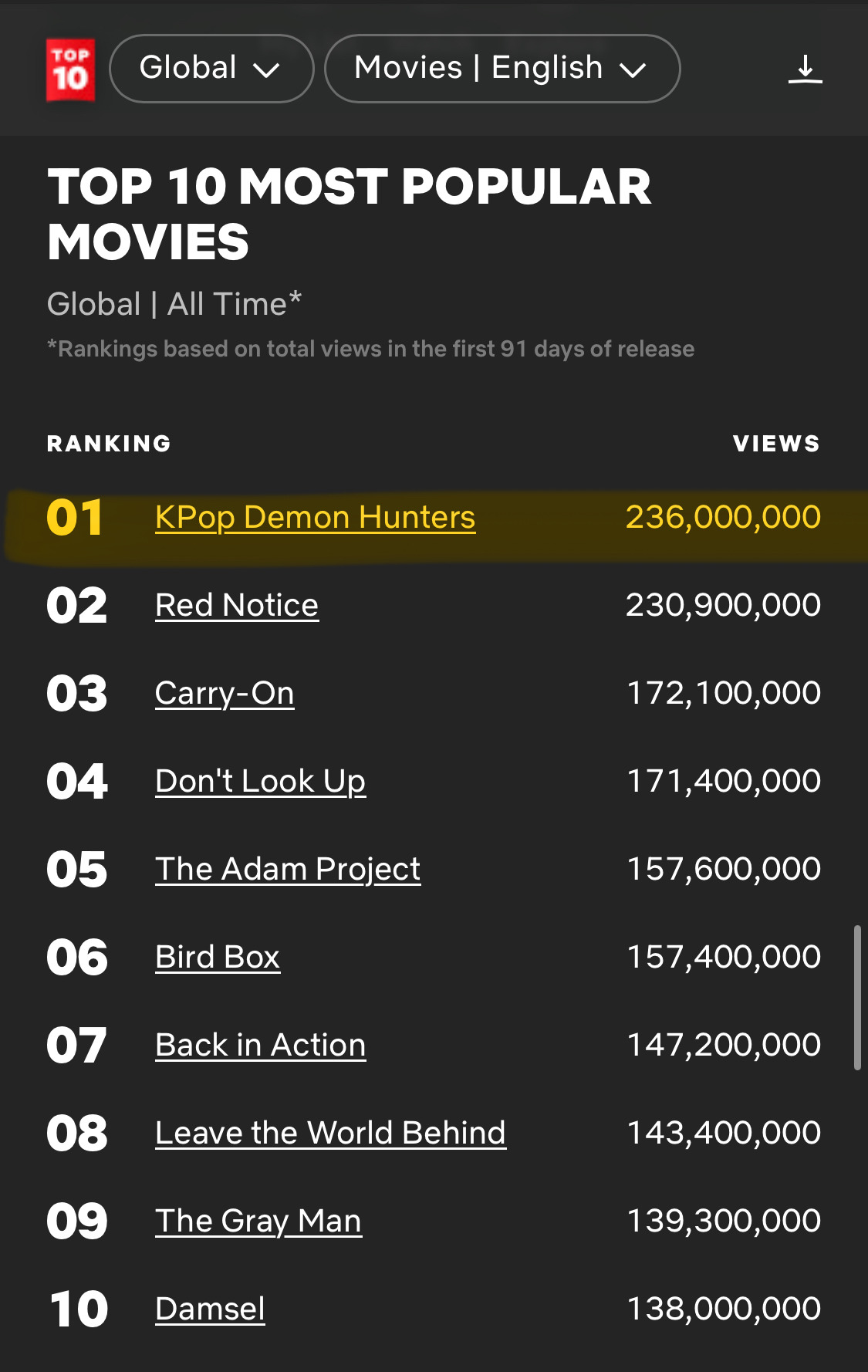Click the page scrollbar thumb
The width and height of the screenshot is (868, 1372).
(856, 997)
